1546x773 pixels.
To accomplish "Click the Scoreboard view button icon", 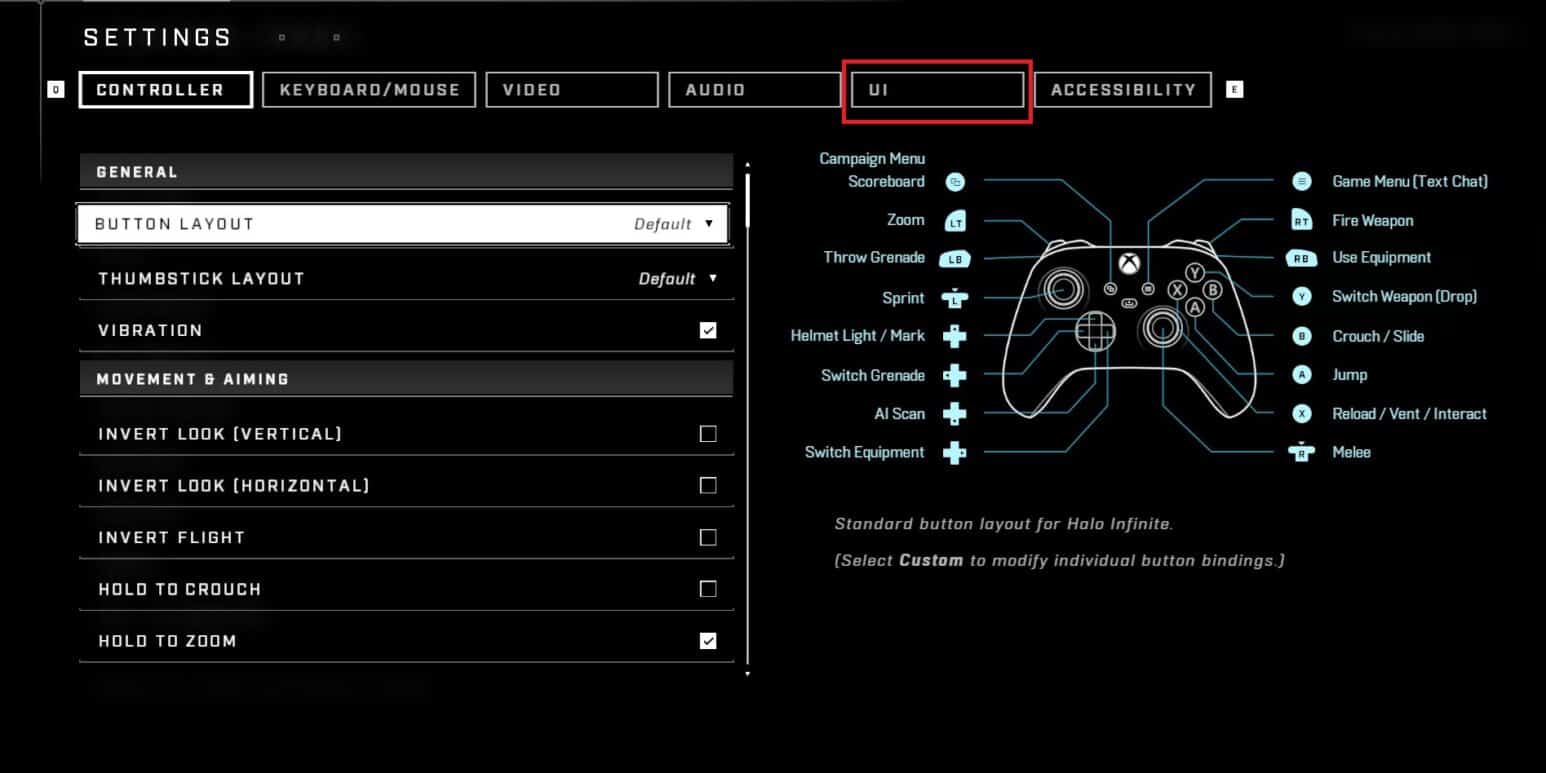I will click(955, 182).
